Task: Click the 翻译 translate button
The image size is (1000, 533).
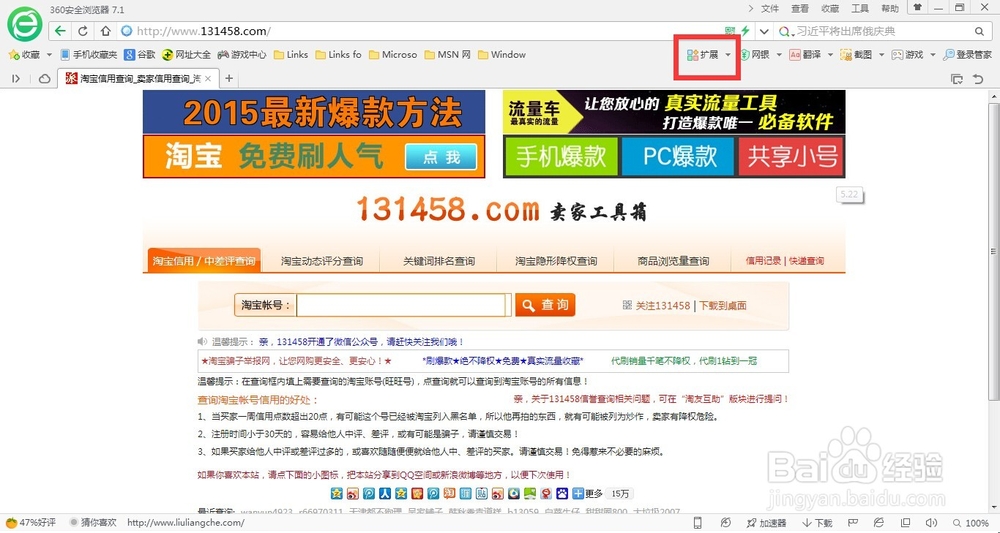Action: click(x=805, y=55)
